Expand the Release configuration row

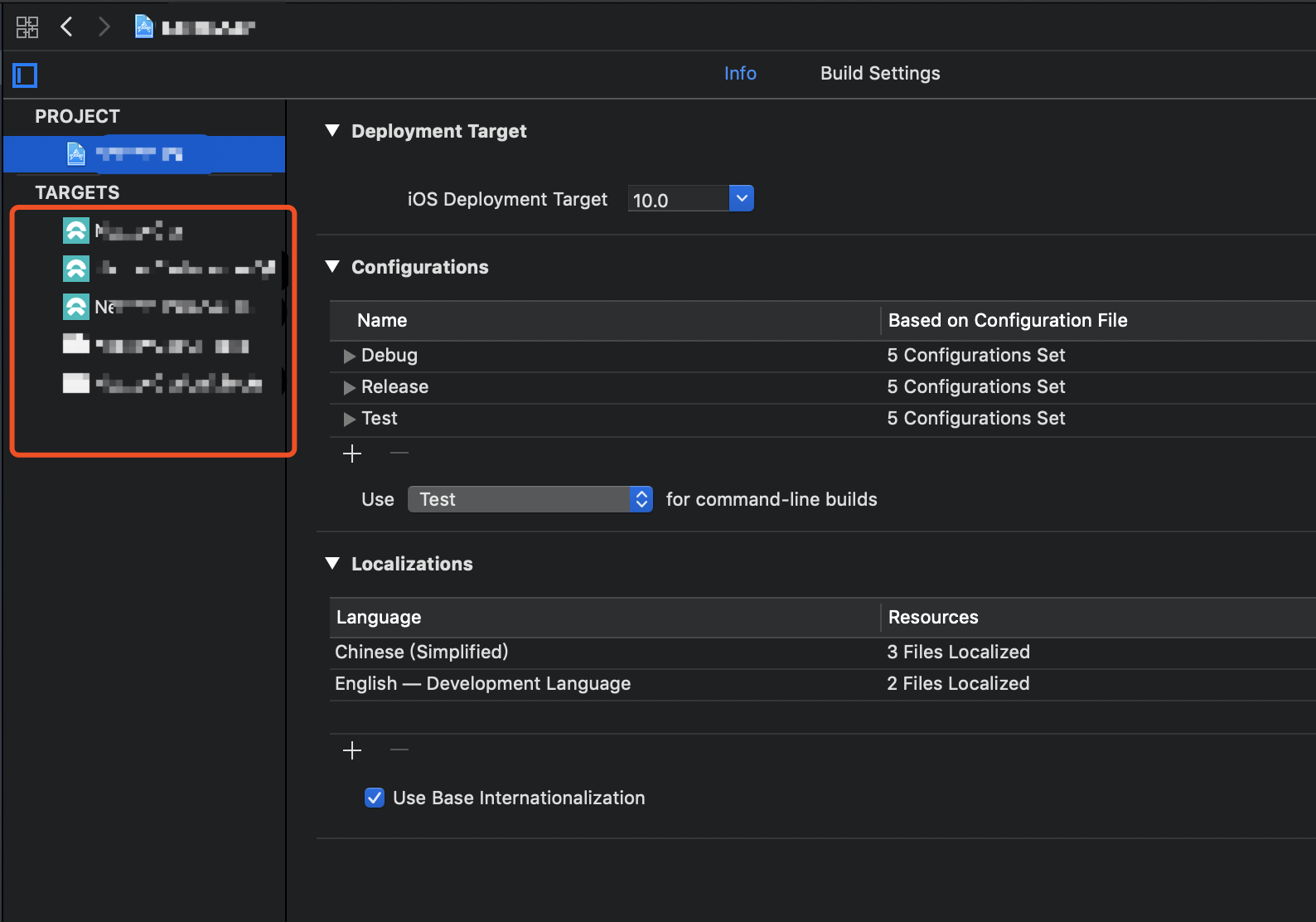coord(349,387)
